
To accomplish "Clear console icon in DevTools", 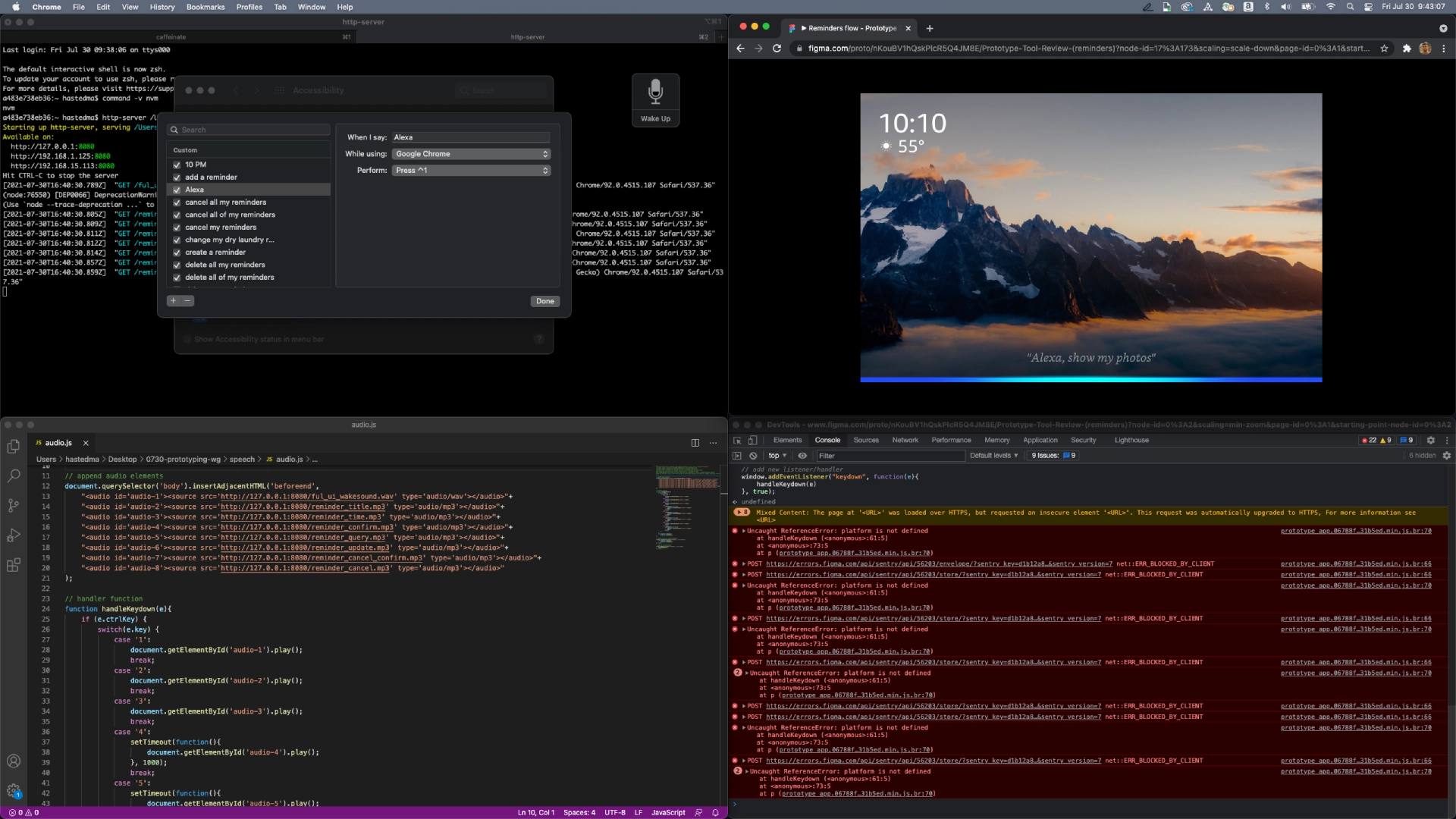I will pos(753,456).
